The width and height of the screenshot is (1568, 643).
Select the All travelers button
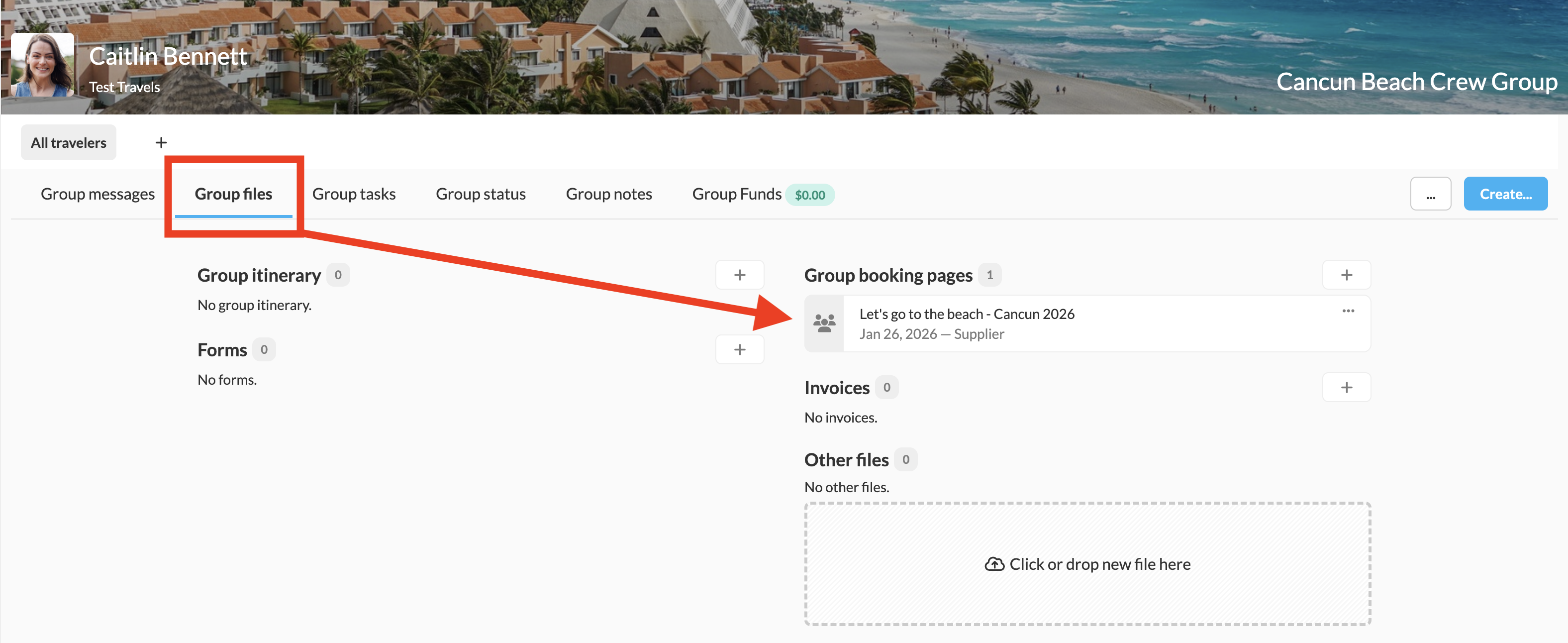coord(68,142)
